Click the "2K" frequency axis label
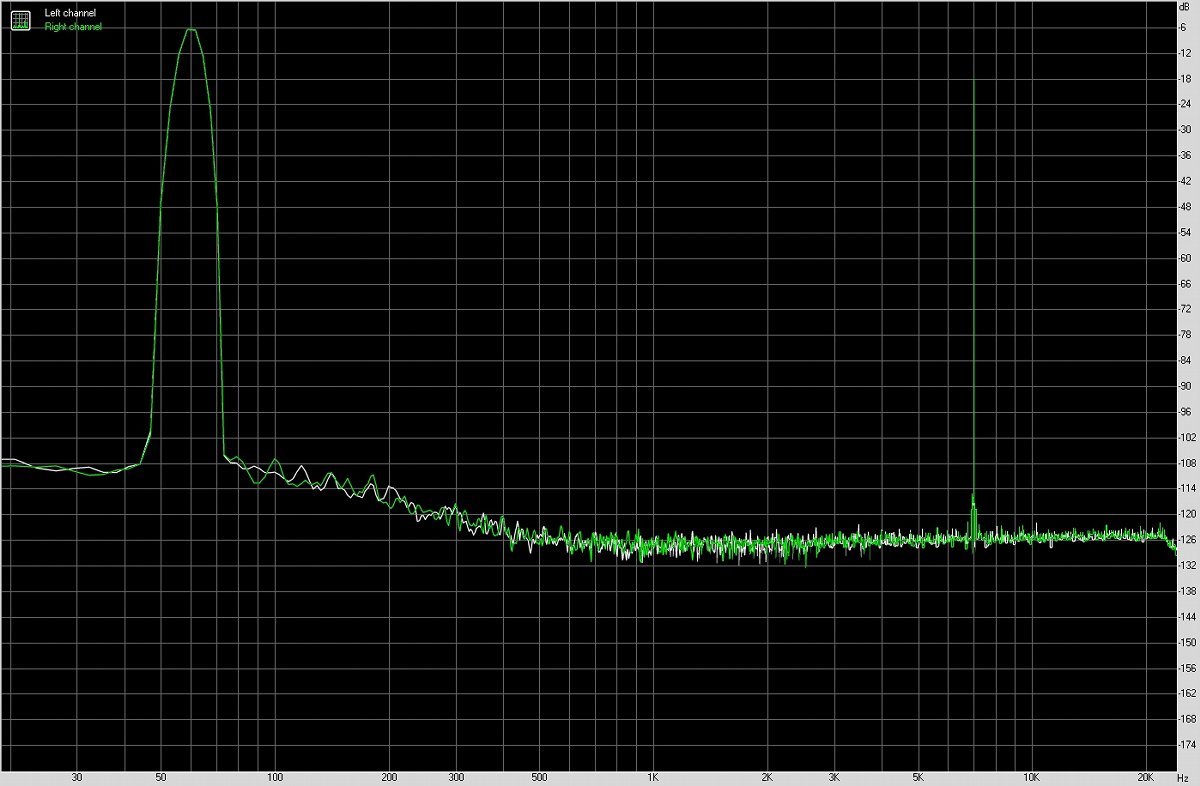Image resolution: width=1200 pixels, height=786 pixels. tap(767, 777)
